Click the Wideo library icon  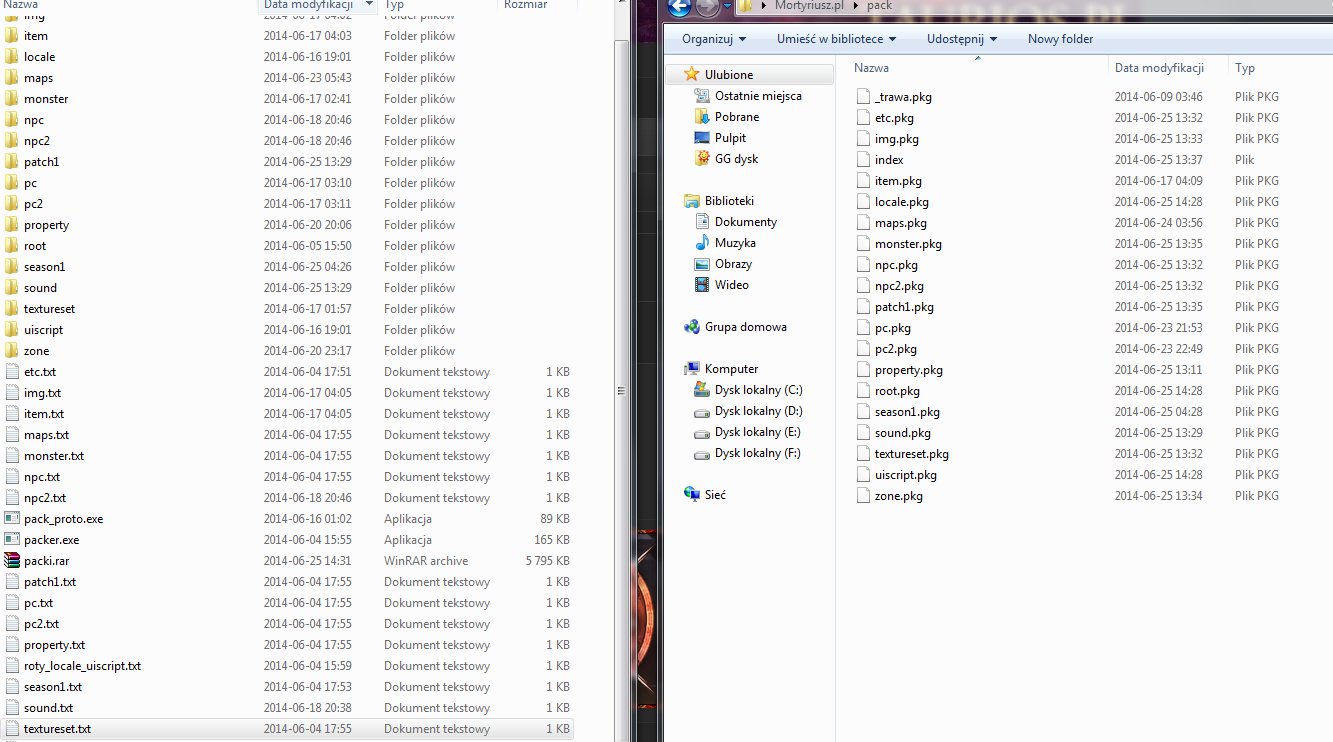coord(702,285)
